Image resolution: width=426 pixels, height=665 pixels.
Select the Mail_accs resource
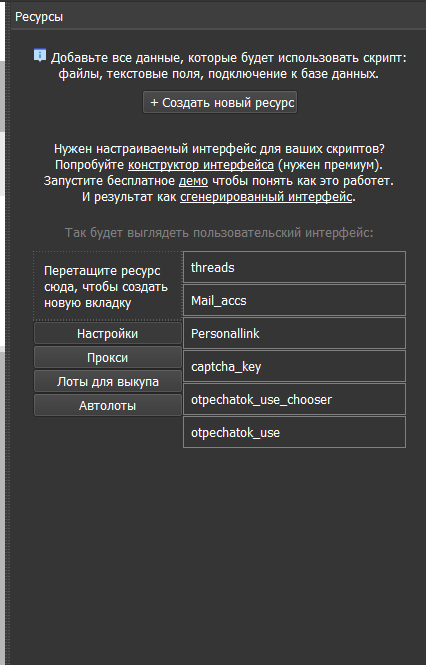(x=294, y=300)
